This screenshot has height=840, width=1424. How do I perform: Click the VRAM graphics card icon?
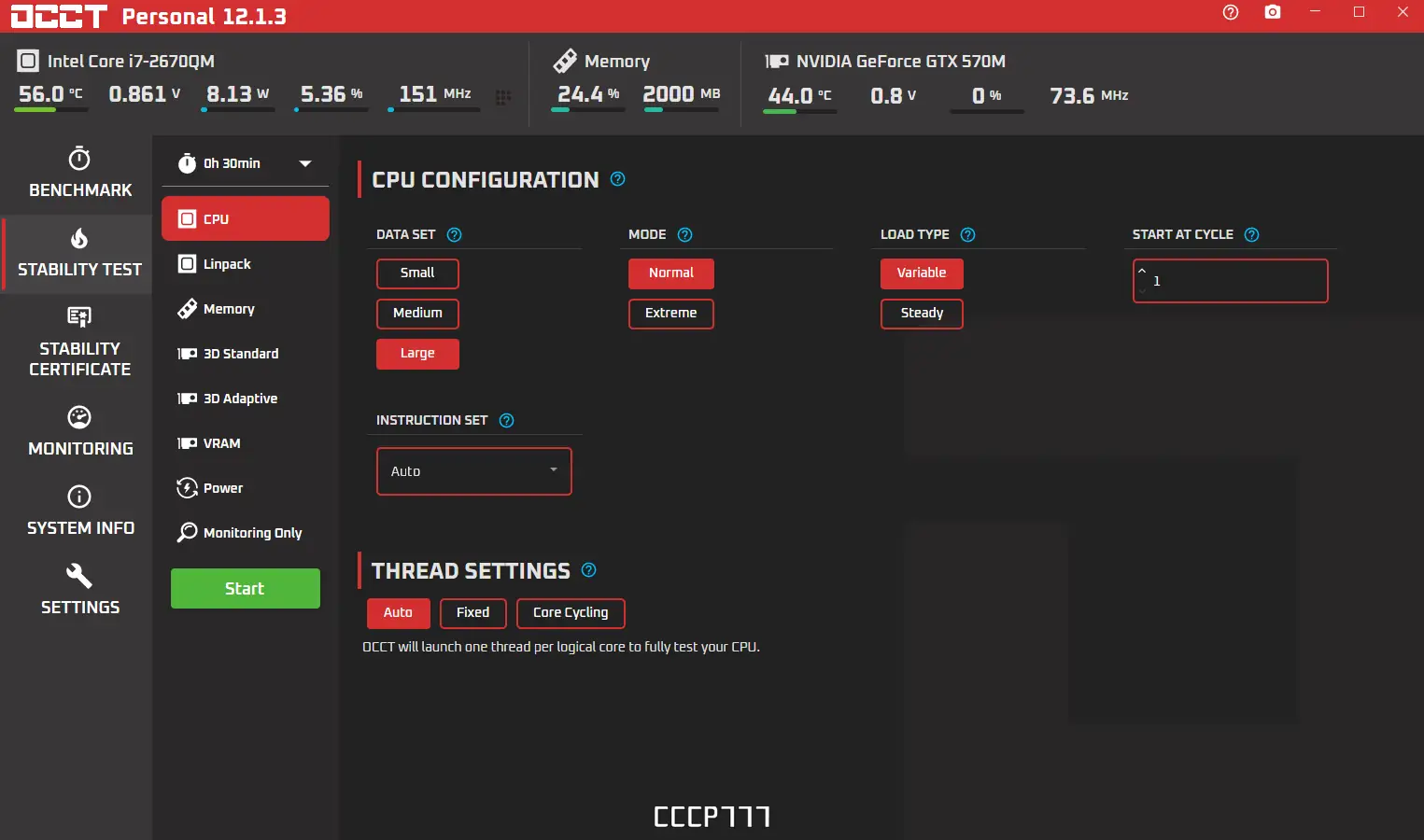coord(187,443)
